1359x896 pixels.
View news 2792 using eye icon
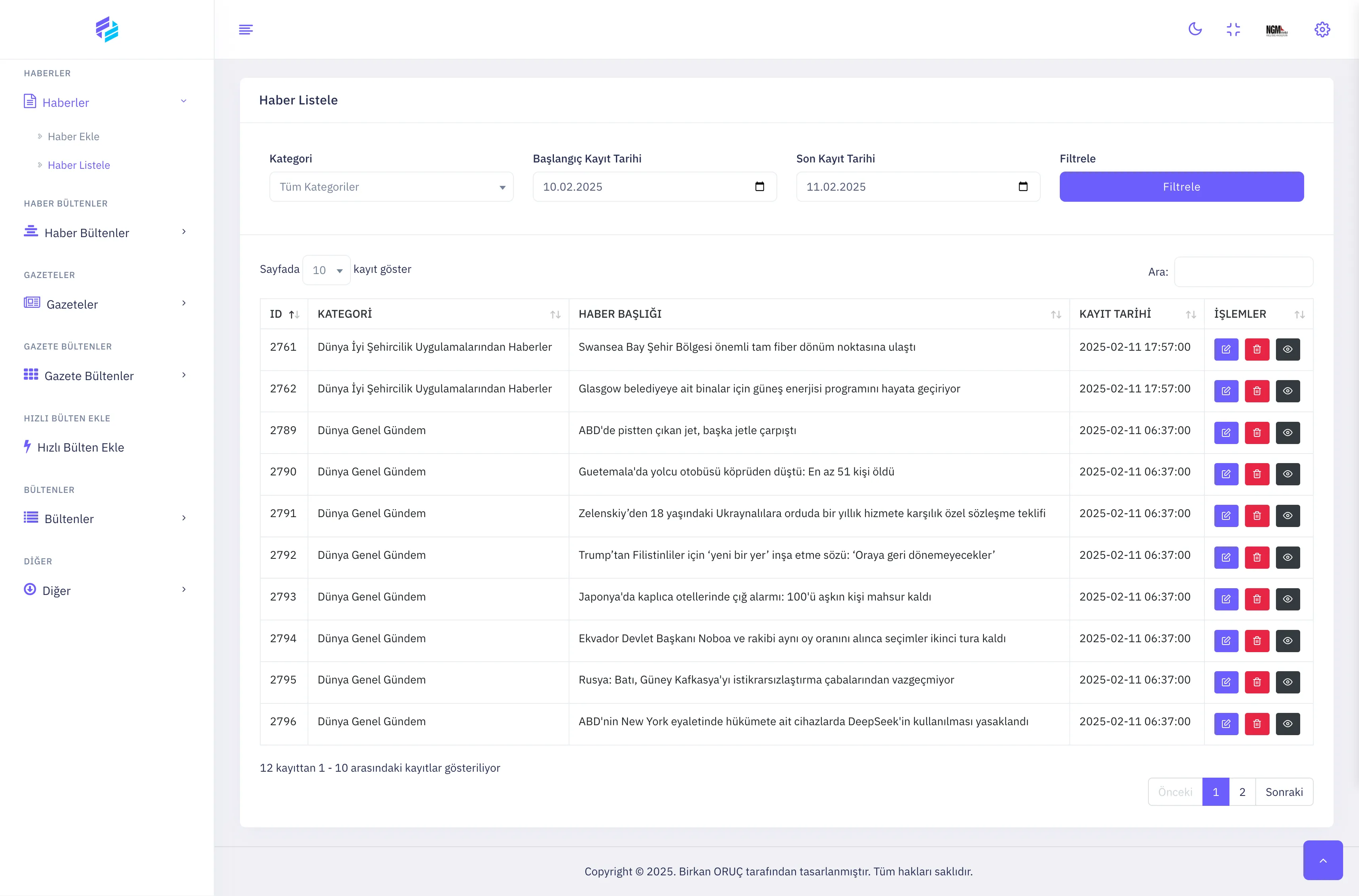click(1287, 557)
